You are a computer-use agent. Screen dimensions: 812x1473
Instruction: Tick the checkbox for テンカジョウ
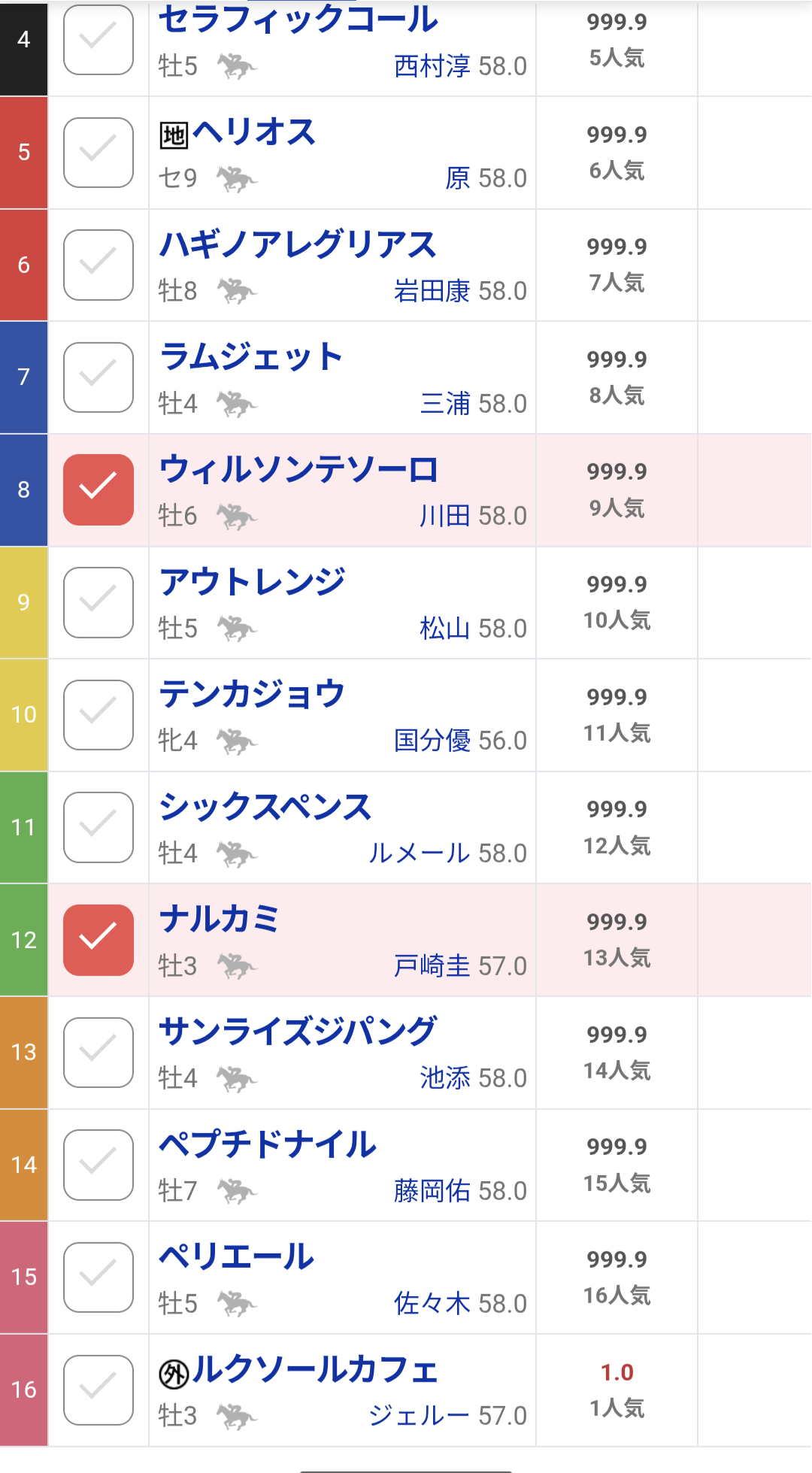click(x=98, y=715)
